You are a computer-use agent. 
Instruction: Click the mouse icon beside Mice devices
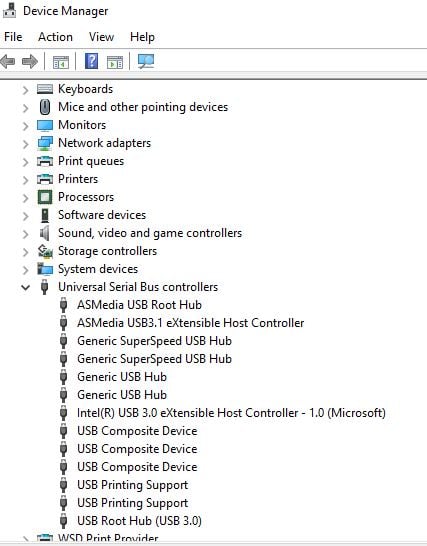click(x=45, y=107)
